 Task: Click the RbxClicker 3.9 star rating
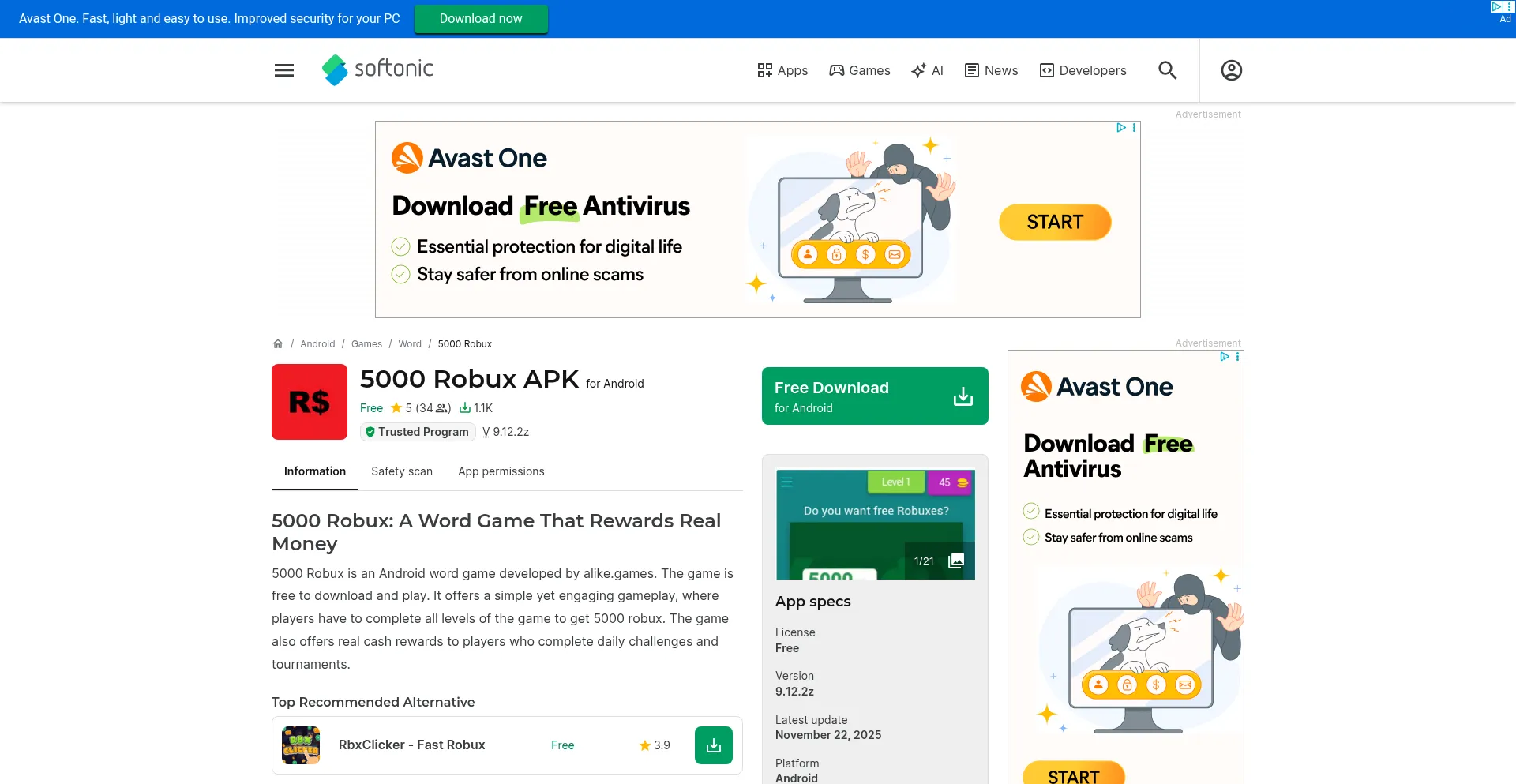coord(655,745)
